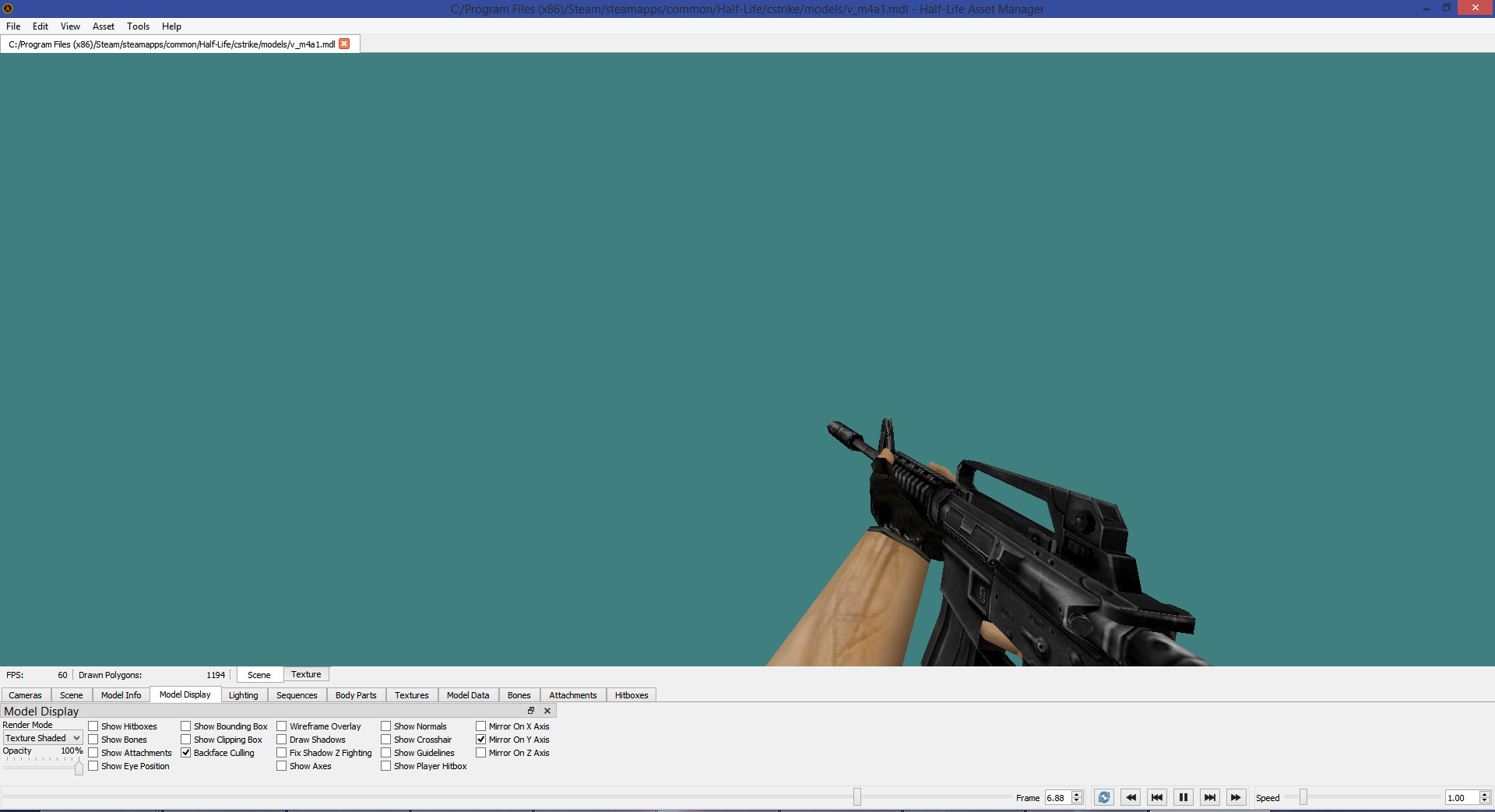
Task: Undock the Model Display panel
Action: coord(531,711)
